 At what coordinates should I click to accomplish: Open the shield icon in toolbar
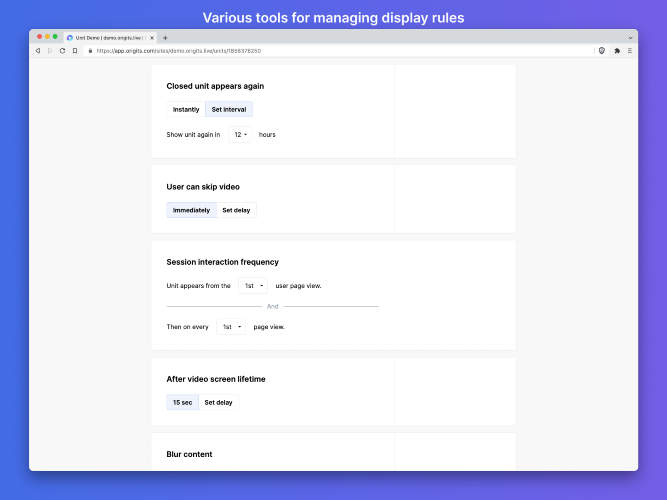coord(601,51)
